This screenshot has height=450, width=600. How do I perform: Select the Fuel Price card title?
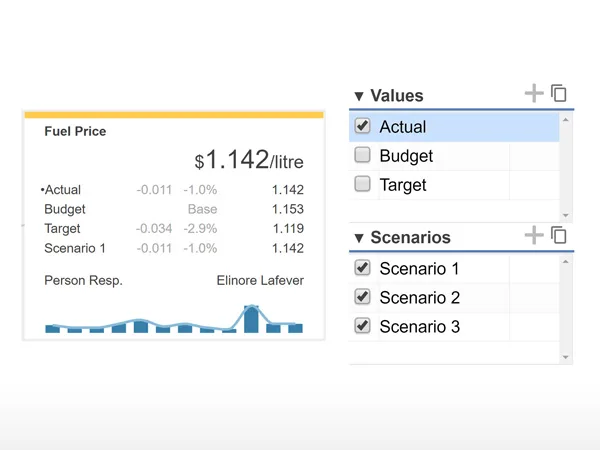[x=75, y=131]
